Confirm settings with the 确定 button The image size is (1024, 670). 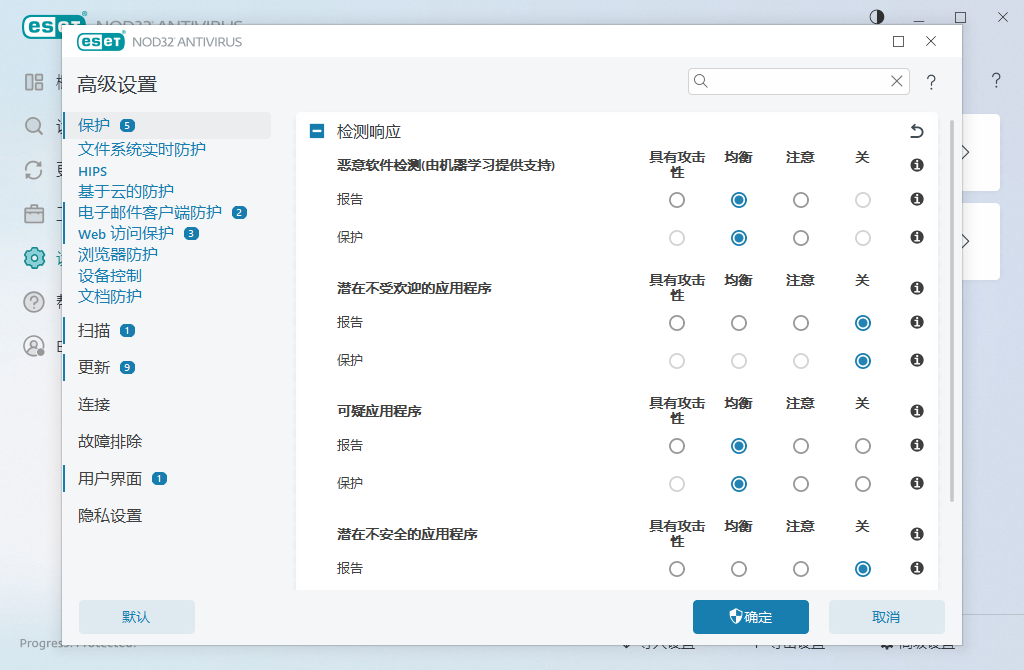[750, 617]
